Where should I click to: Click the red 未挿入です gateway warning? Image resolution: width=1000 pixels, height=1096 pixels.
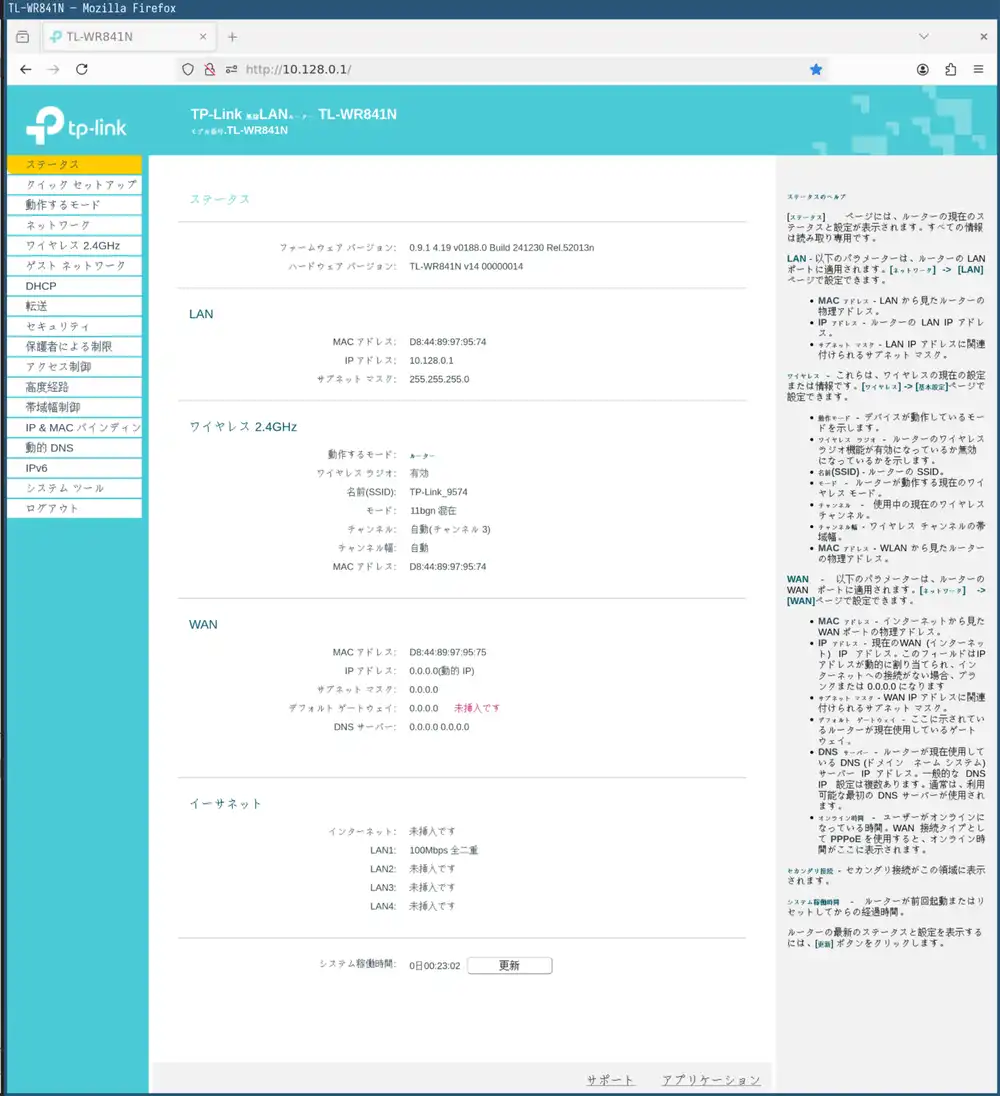click(x=477, y=708)
